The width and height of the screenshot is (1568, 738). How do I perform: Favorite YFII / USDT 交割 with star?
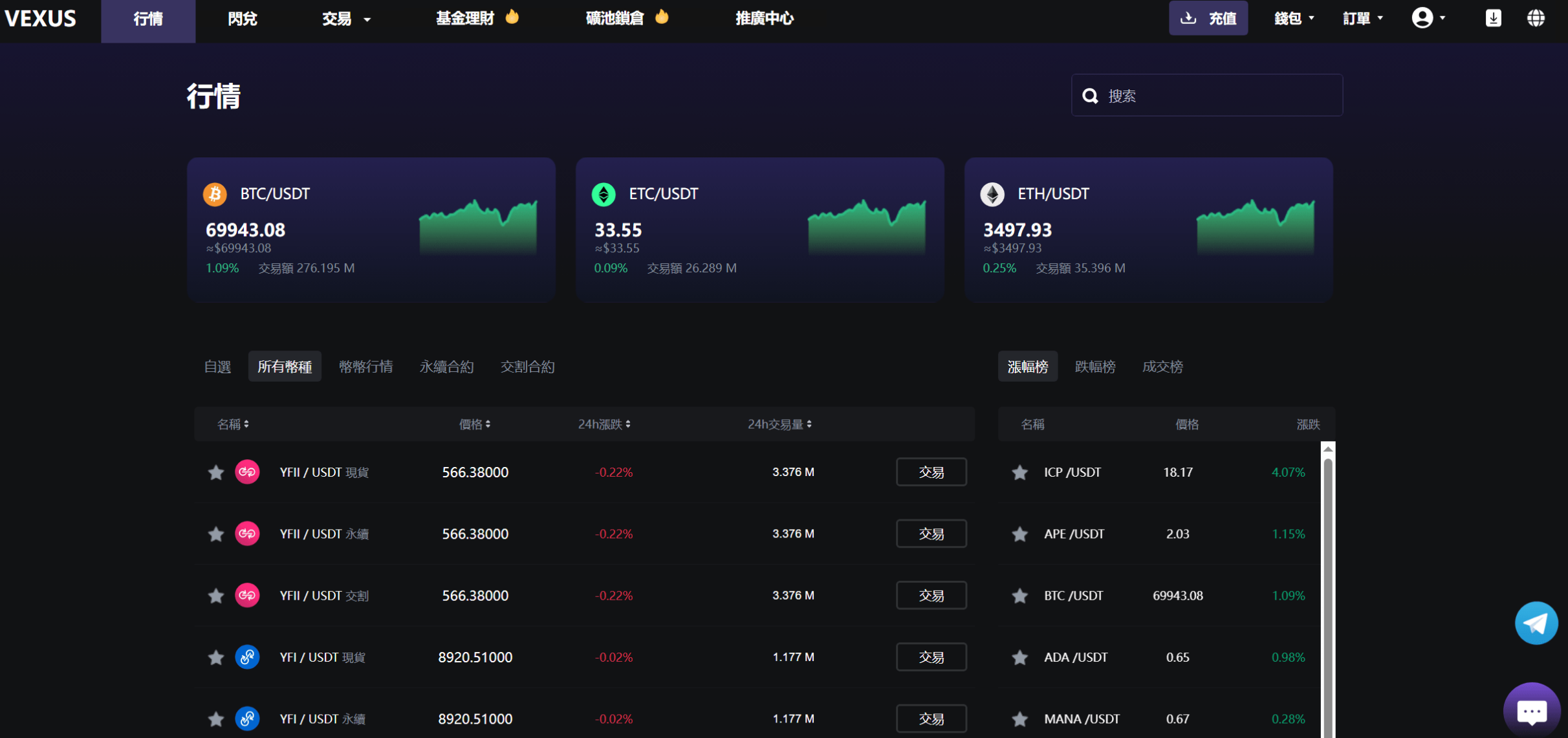(216, 596)
